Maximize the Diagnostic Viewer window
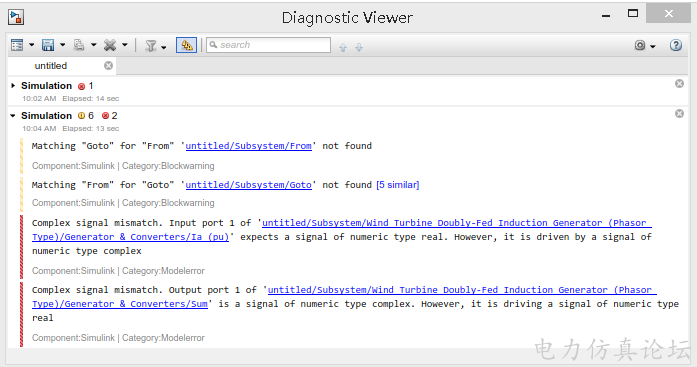697x367 pixels. (633, 13)
